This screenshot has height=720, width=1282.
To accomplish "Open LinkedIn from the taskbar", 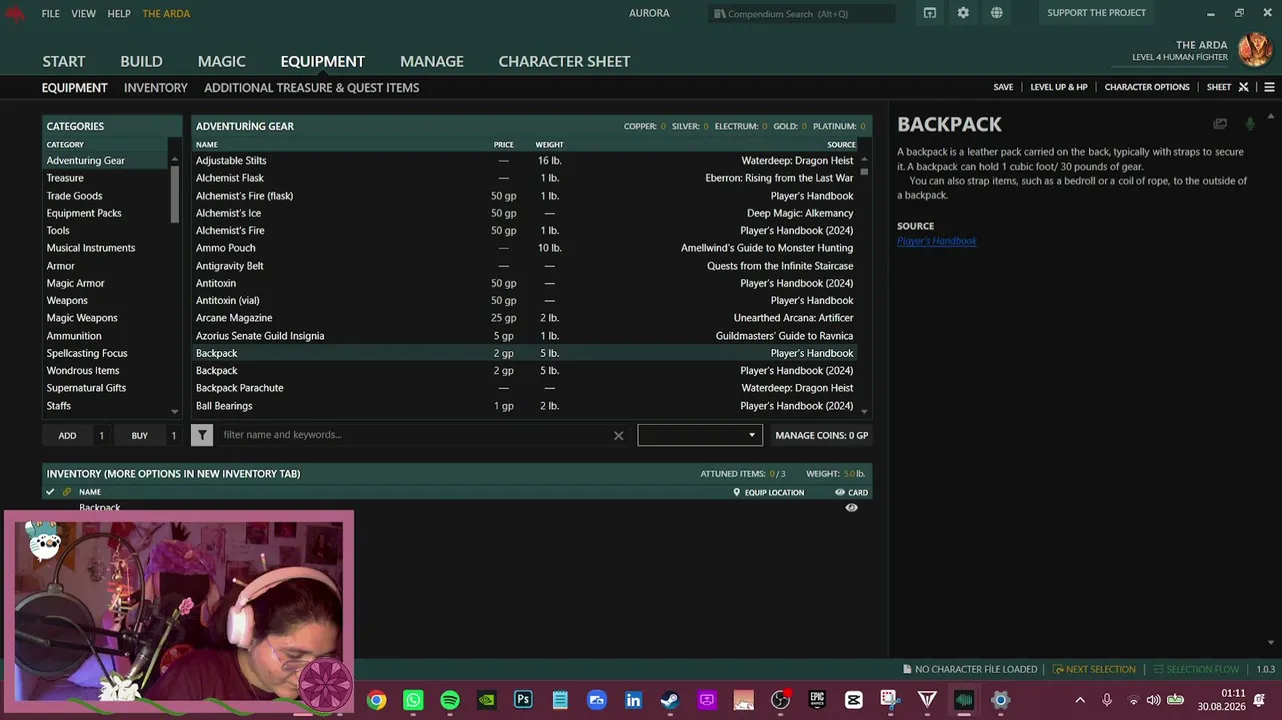I will pos(633,700).
